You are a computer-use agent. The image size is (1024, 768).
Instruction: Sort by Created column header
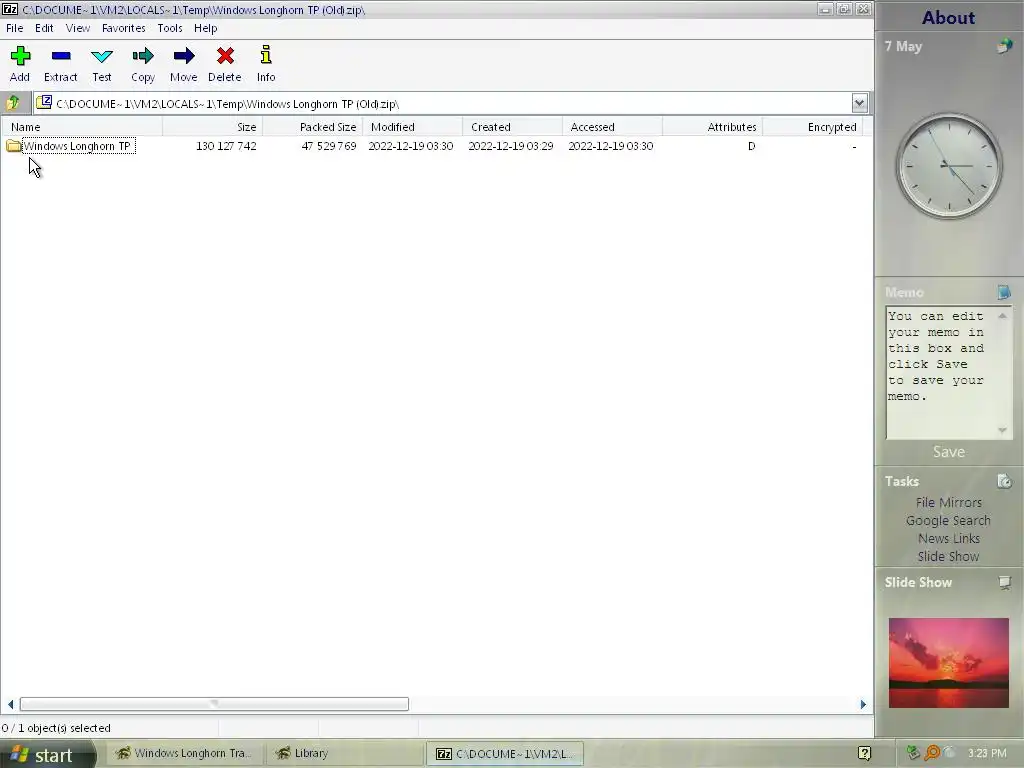[x=512, y=127]
